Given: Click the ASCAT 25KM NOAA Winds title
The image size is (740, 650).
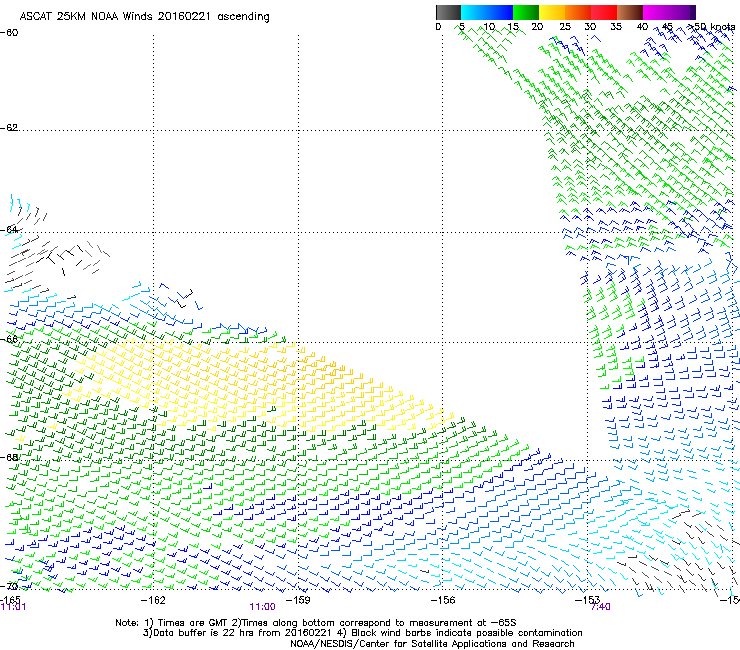Looking at the screenshot, I should tap(144, 16).
